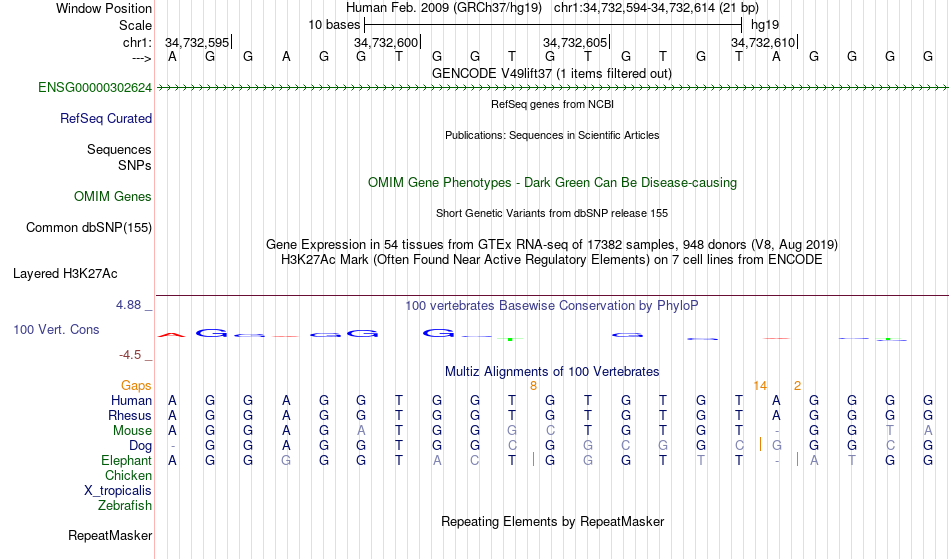
Task: Select the Chicken row label
Action: pos(128,476)
